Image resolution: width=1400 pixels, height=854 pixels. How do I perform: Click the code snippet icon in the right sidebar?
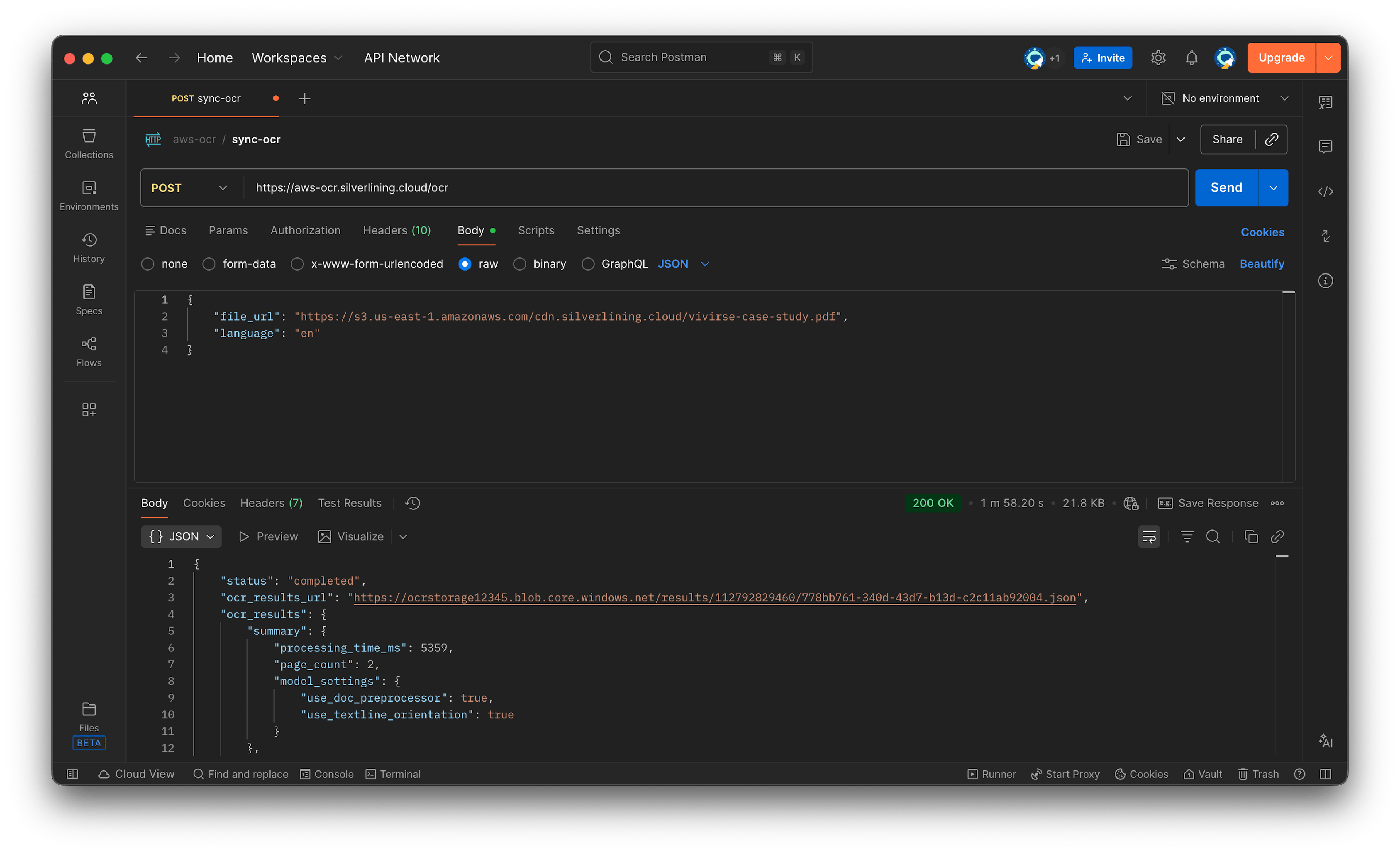[1325, 191]
